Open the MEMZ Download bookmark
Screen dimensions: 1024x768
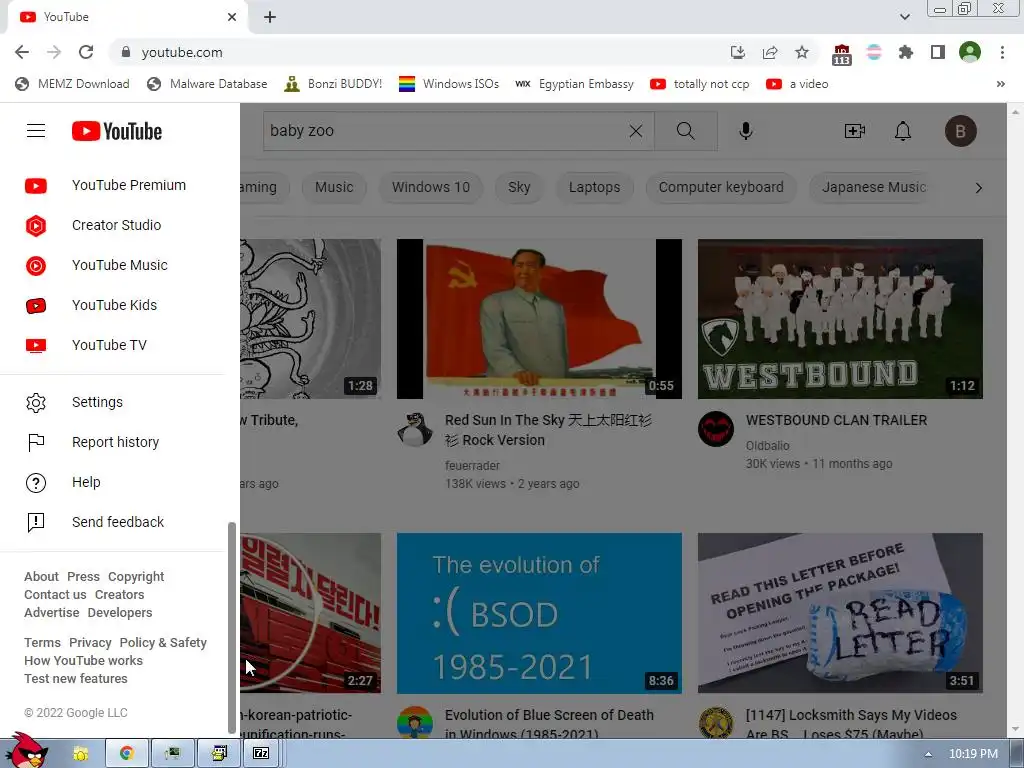[72, 84]
